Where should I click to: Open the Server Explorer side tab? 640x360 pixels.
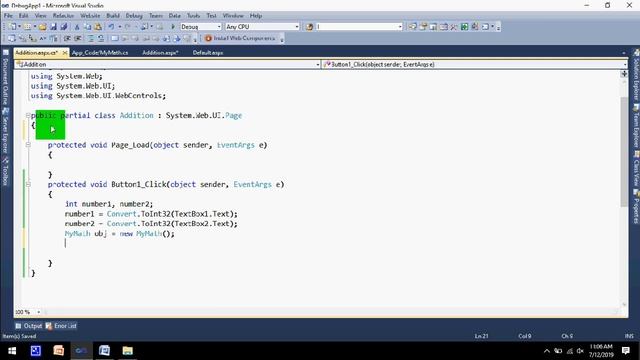pyautogui.click(x=5, y=131)
